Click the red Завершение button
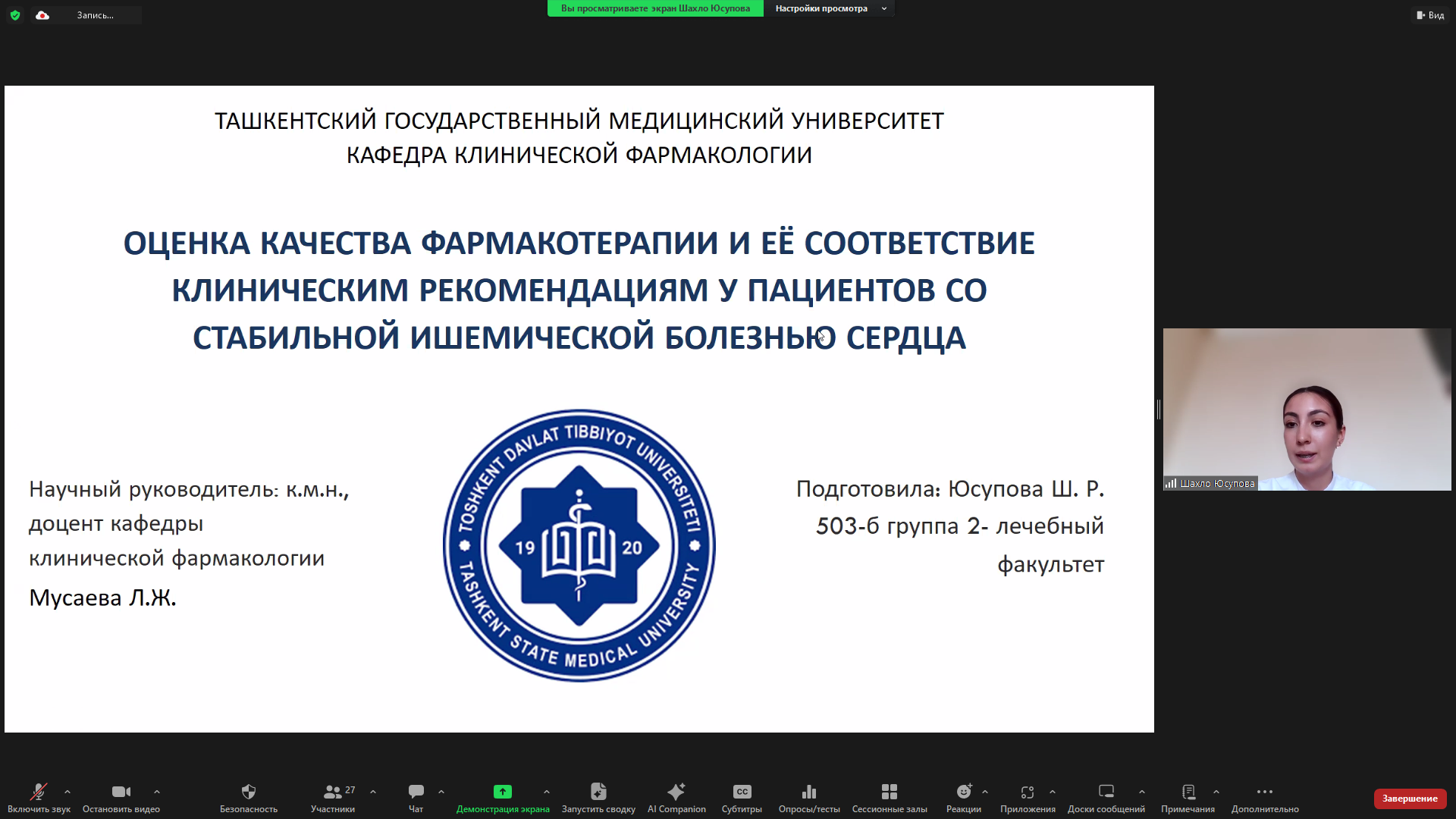The width and height of the screenshot is (1456, 819). point(1410,799)
